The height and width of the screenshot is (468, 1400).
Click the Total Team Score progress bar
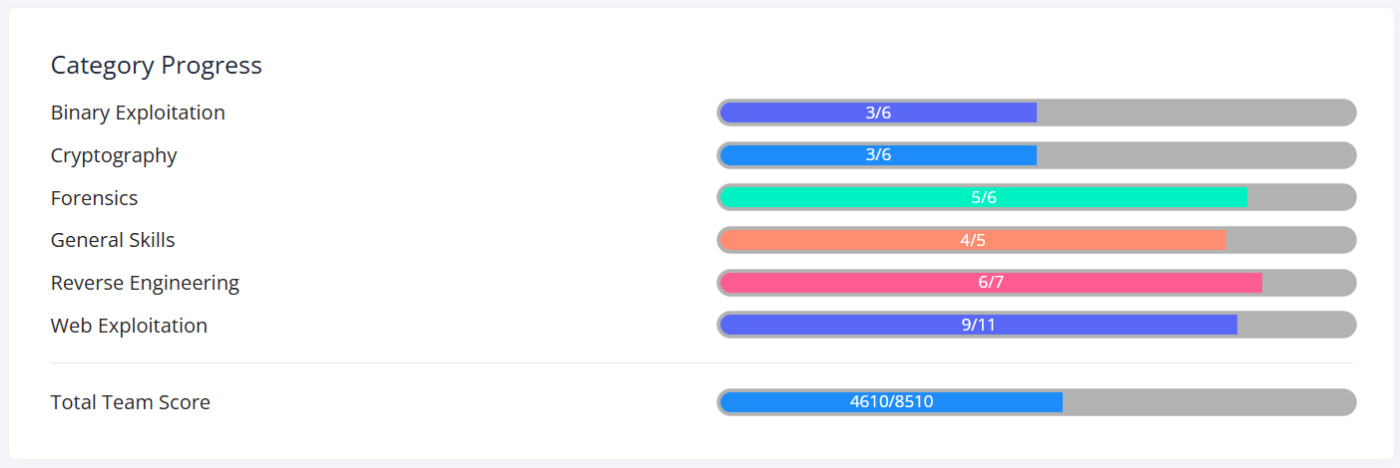(x=1036, y=402)
